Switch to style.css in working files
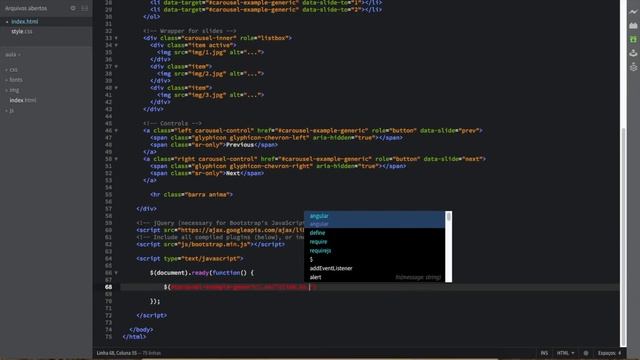640x360 pixels. [22, 31]
